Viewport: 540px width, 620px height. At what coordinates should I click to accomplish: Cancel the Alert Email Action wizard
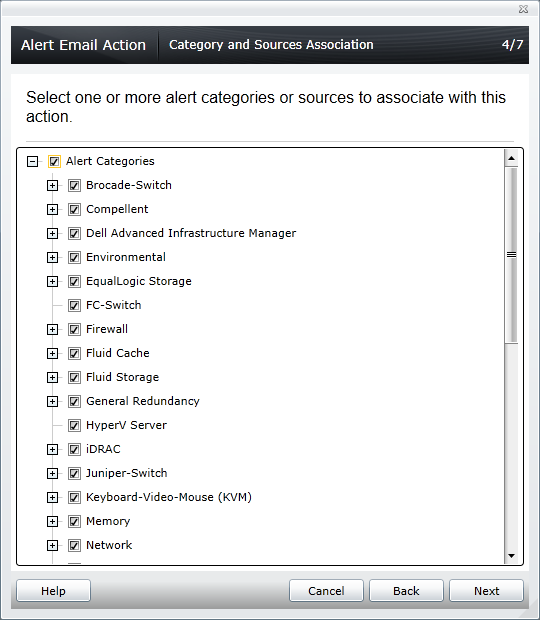tap(326, 591)
